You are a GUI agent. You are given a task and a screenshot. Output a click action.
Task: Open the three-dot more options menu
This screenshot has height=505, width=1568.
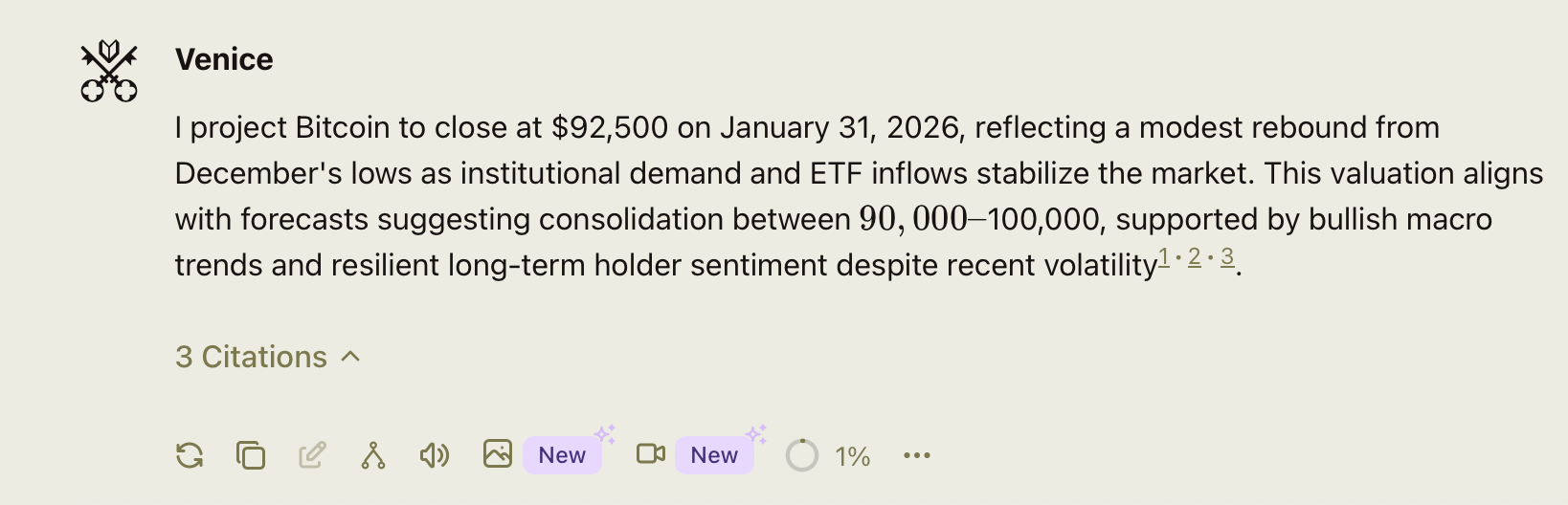click(x=917, y=455)
